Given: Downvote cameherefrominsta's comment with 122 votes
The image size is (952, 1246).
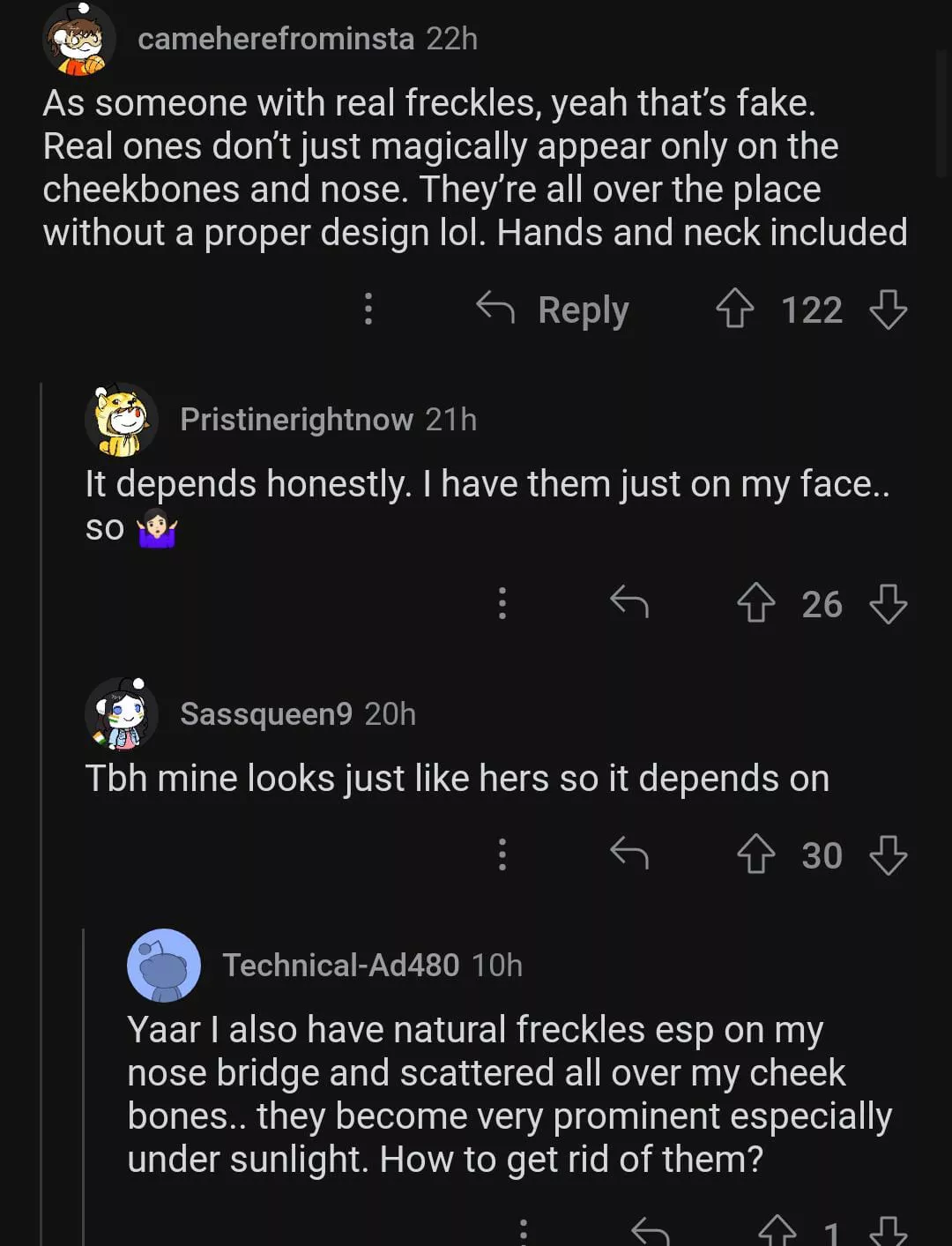Looking at the screenshot, I should (x=888, y=310).
